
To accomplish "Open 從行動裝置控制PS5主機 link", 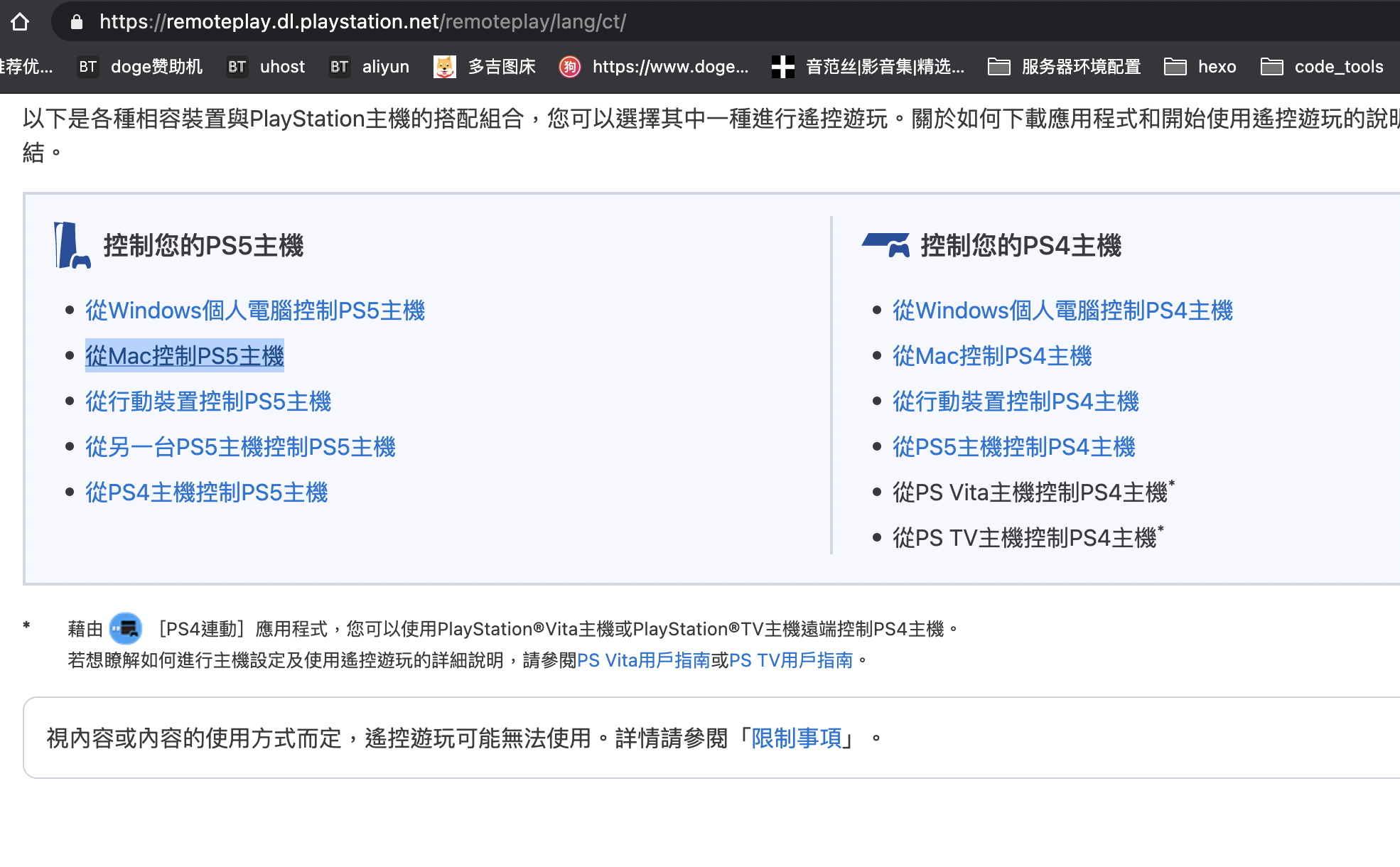I will tap(208, 402).
